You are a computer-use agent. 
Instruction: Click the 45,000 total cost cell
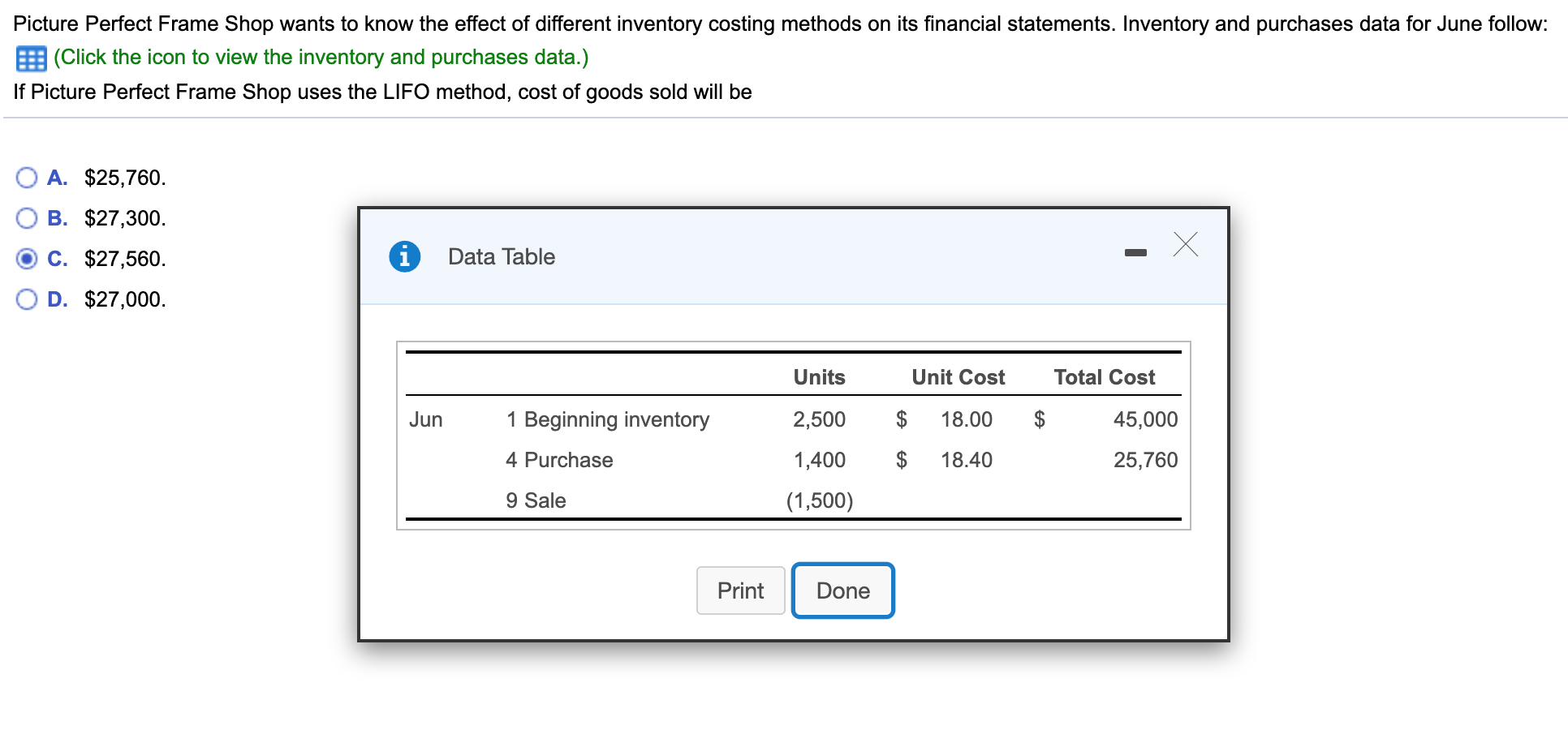coord(1145,419)
